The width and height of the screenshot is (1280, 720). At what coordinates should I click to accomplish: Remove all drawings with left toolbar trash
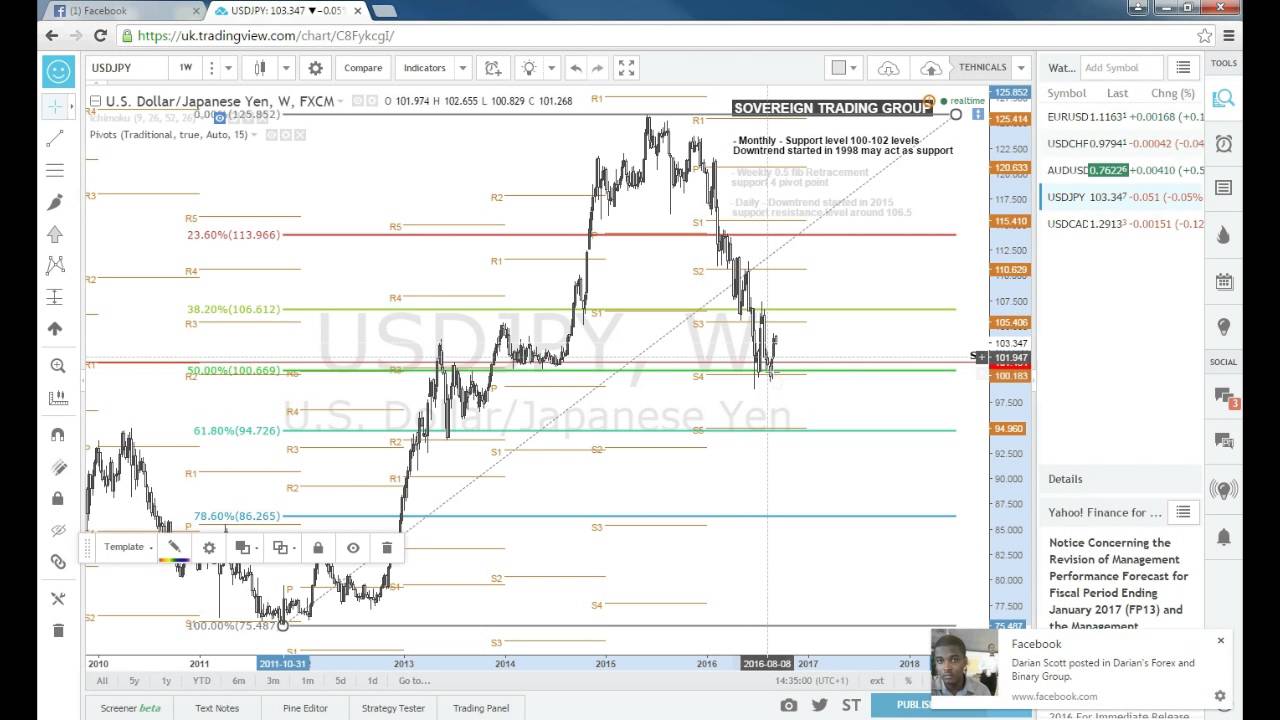tap(57, 630)
